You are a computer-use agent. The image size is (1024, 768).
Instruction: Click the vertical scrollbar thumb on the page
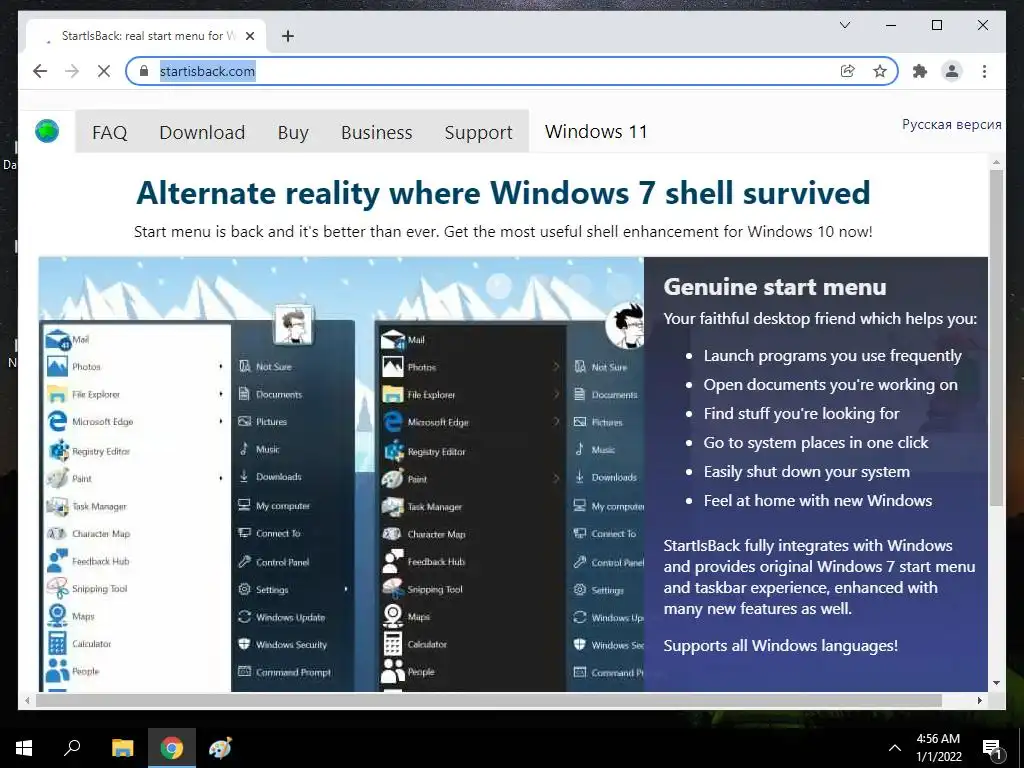996,337
